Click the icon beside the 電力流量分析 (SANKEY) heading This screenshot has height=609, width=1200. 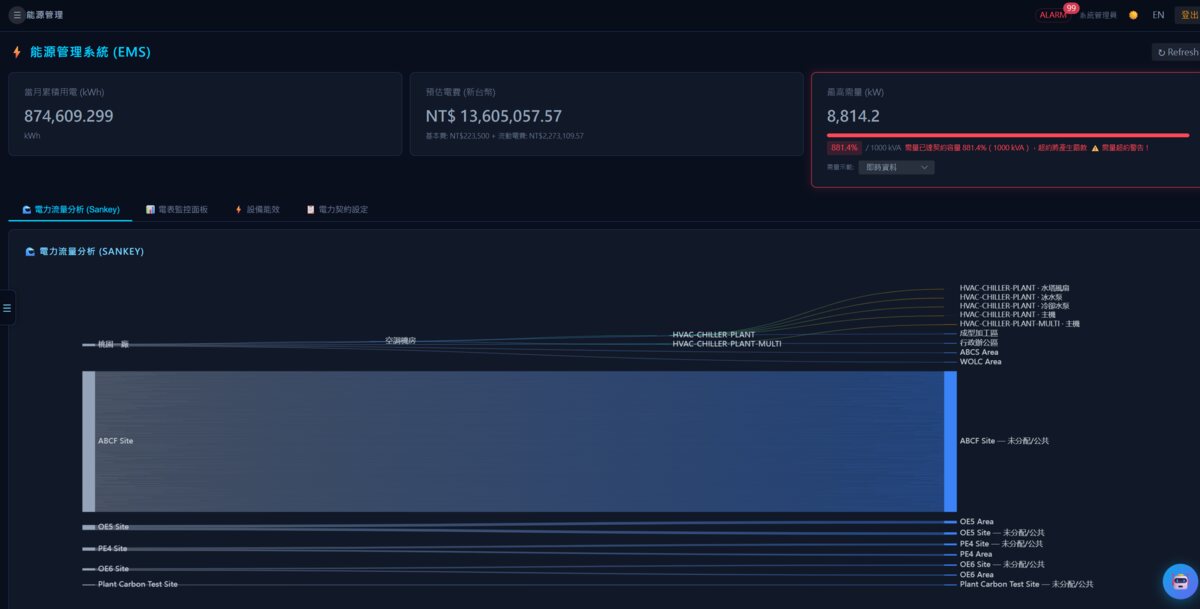coord(30,252)
